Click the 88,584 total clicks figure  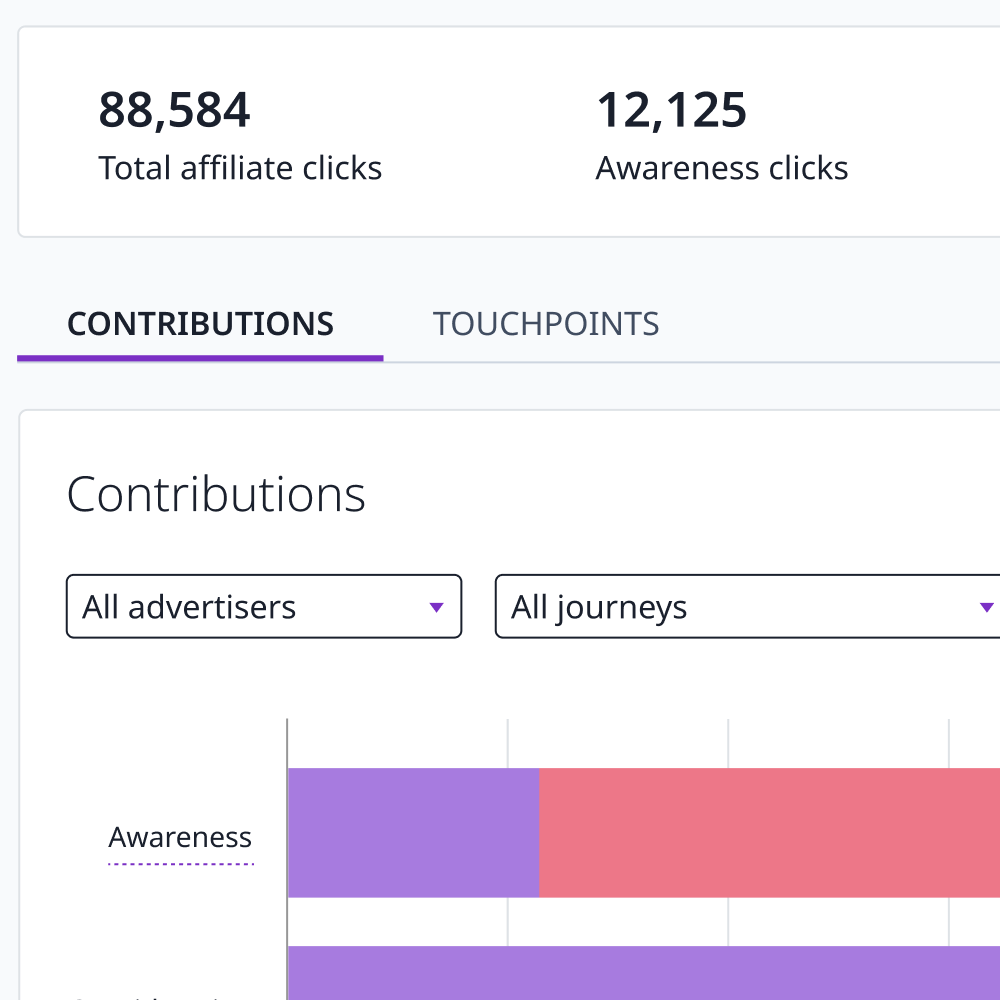[x=174, y=110]
